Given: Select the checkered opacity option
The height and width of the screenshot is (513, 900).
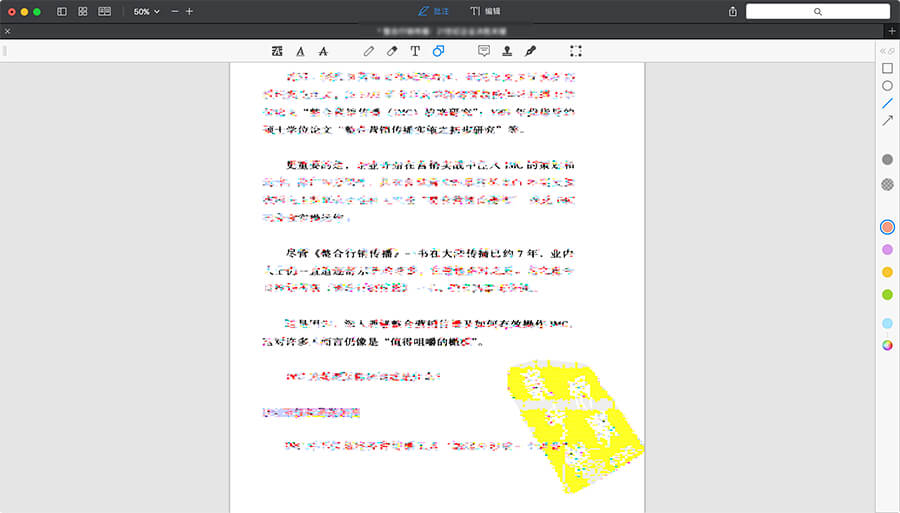Looking at the screenshot, I should tap(887, 184).
